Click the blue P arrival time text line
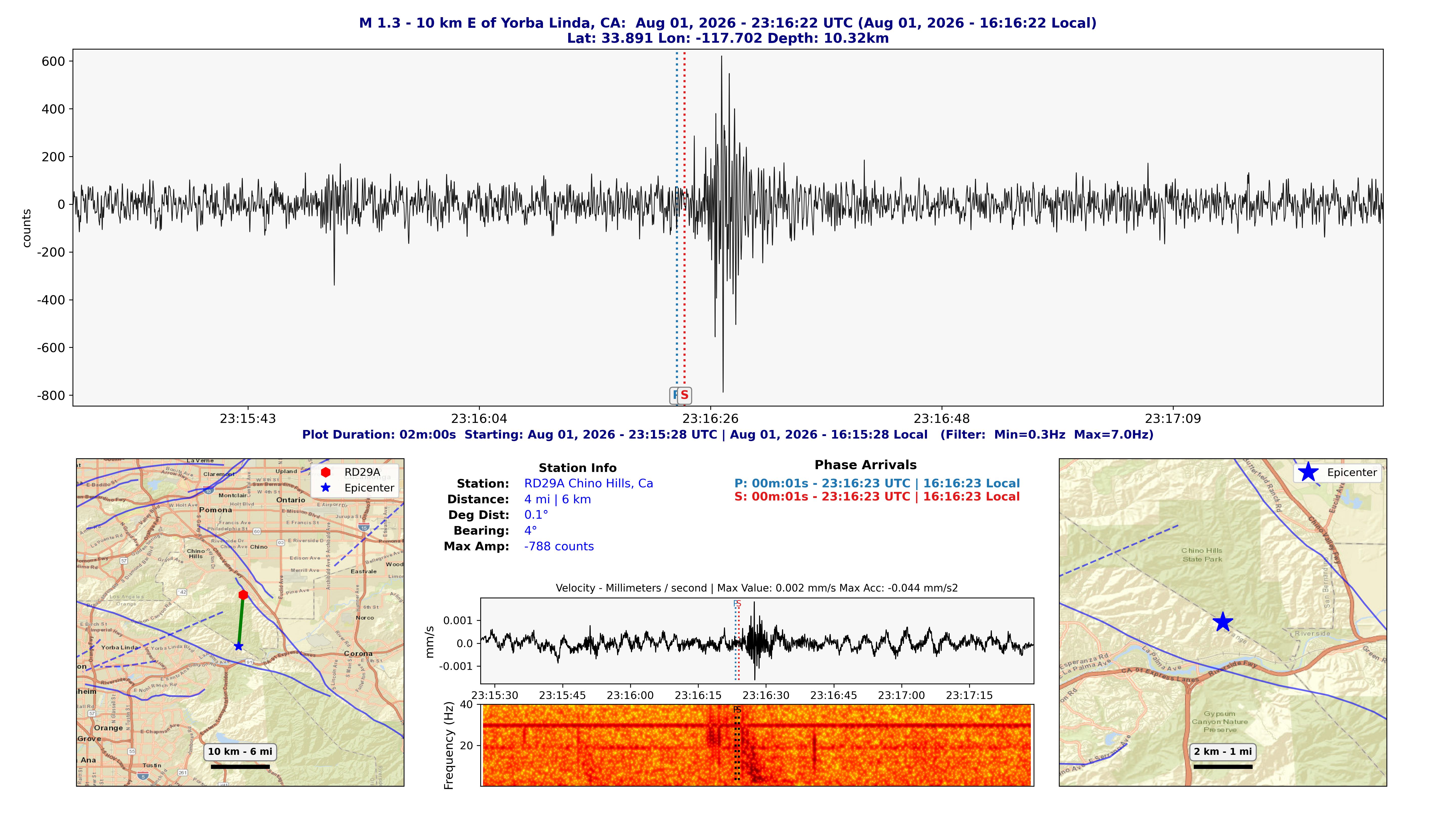The image size is (1456, 819). tap(877, 483)
